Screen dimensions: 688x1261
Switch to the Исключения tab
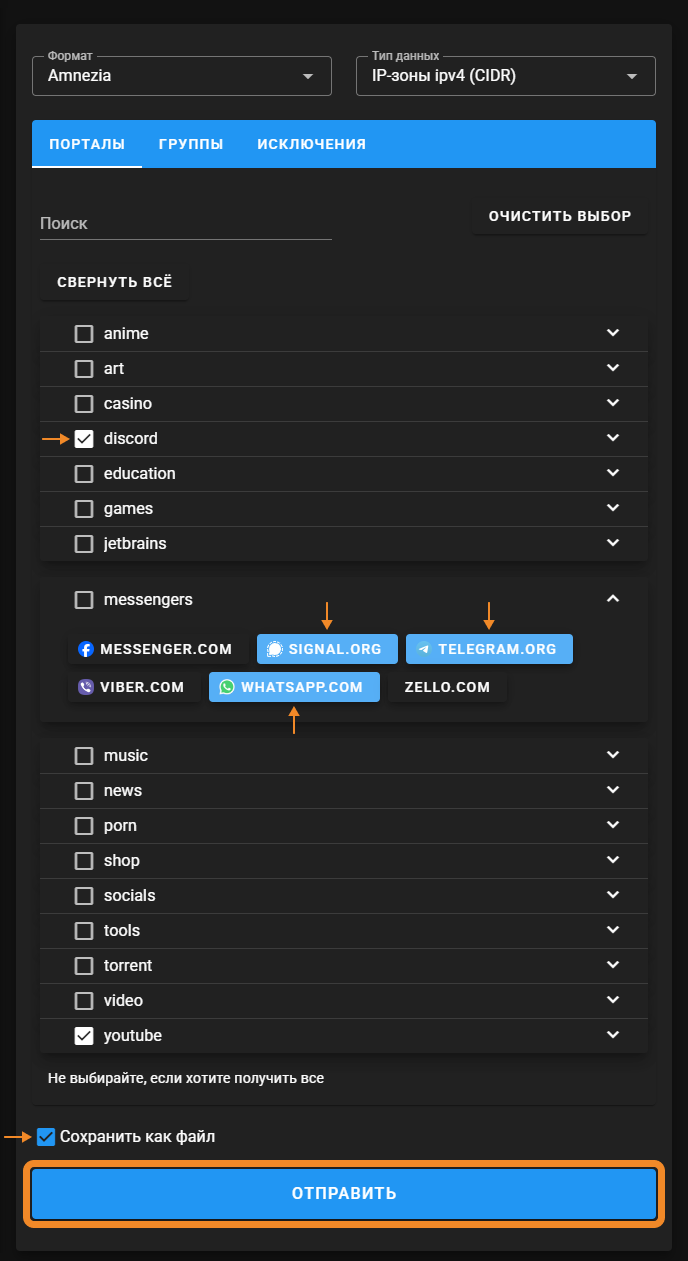click(311, 144)
